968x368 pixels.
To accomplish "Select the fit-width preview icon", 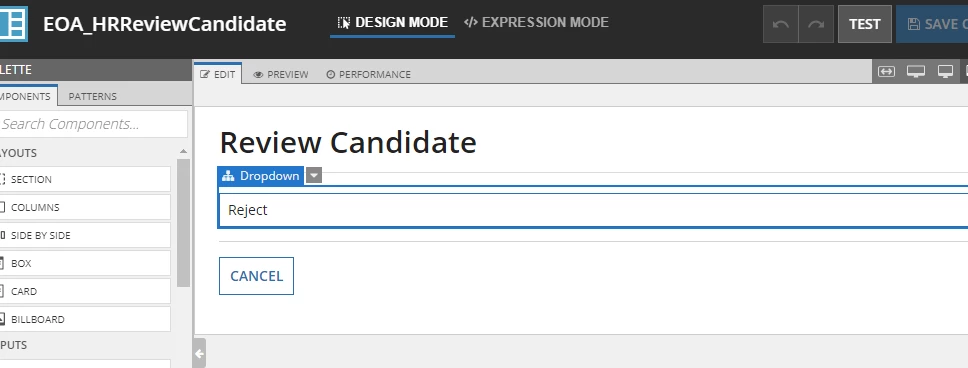I will click(x=887, y=72).
